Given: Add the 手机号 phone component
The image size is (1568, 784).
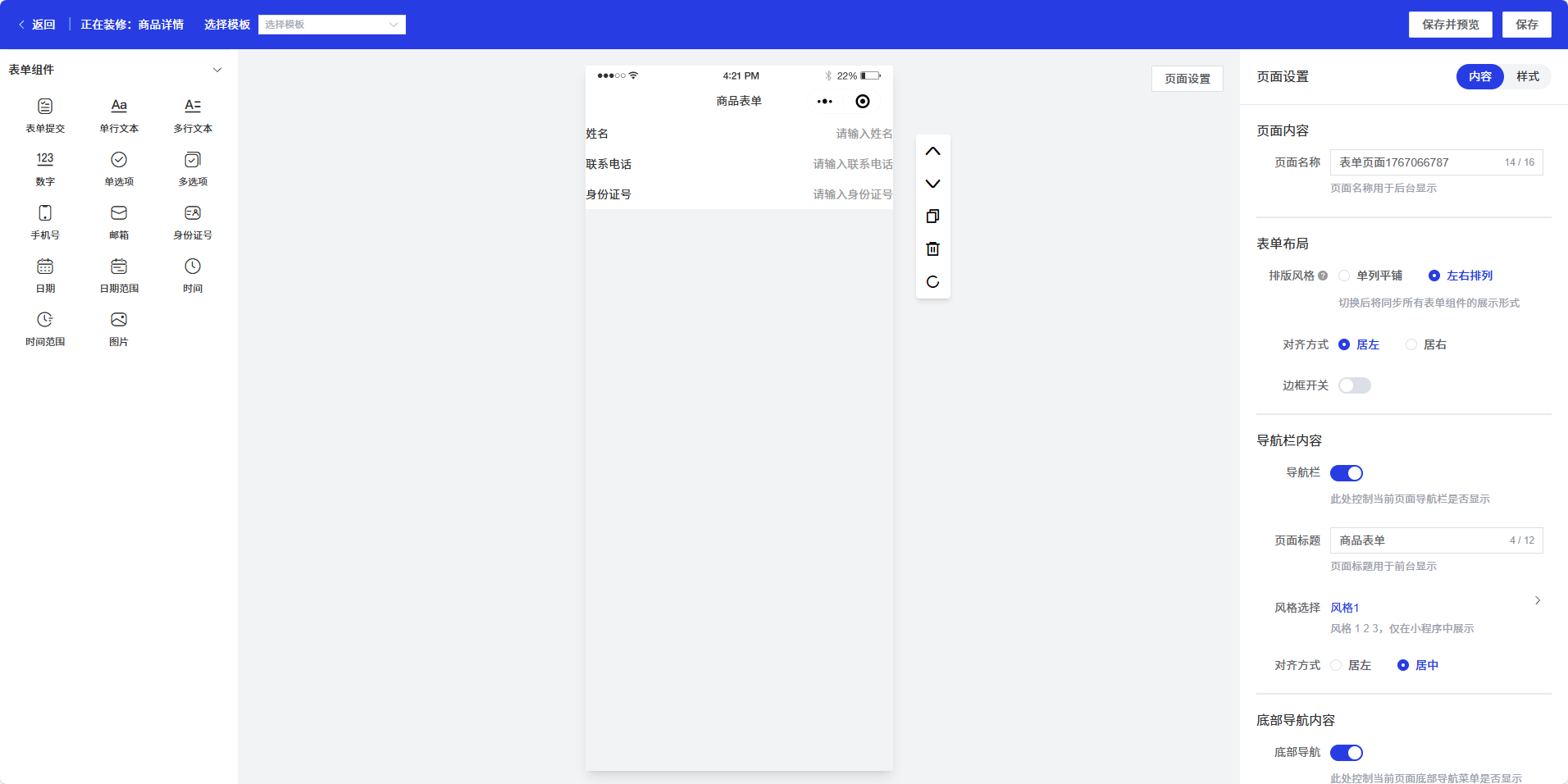Looking at the screenshot, I should click(45, 213).
